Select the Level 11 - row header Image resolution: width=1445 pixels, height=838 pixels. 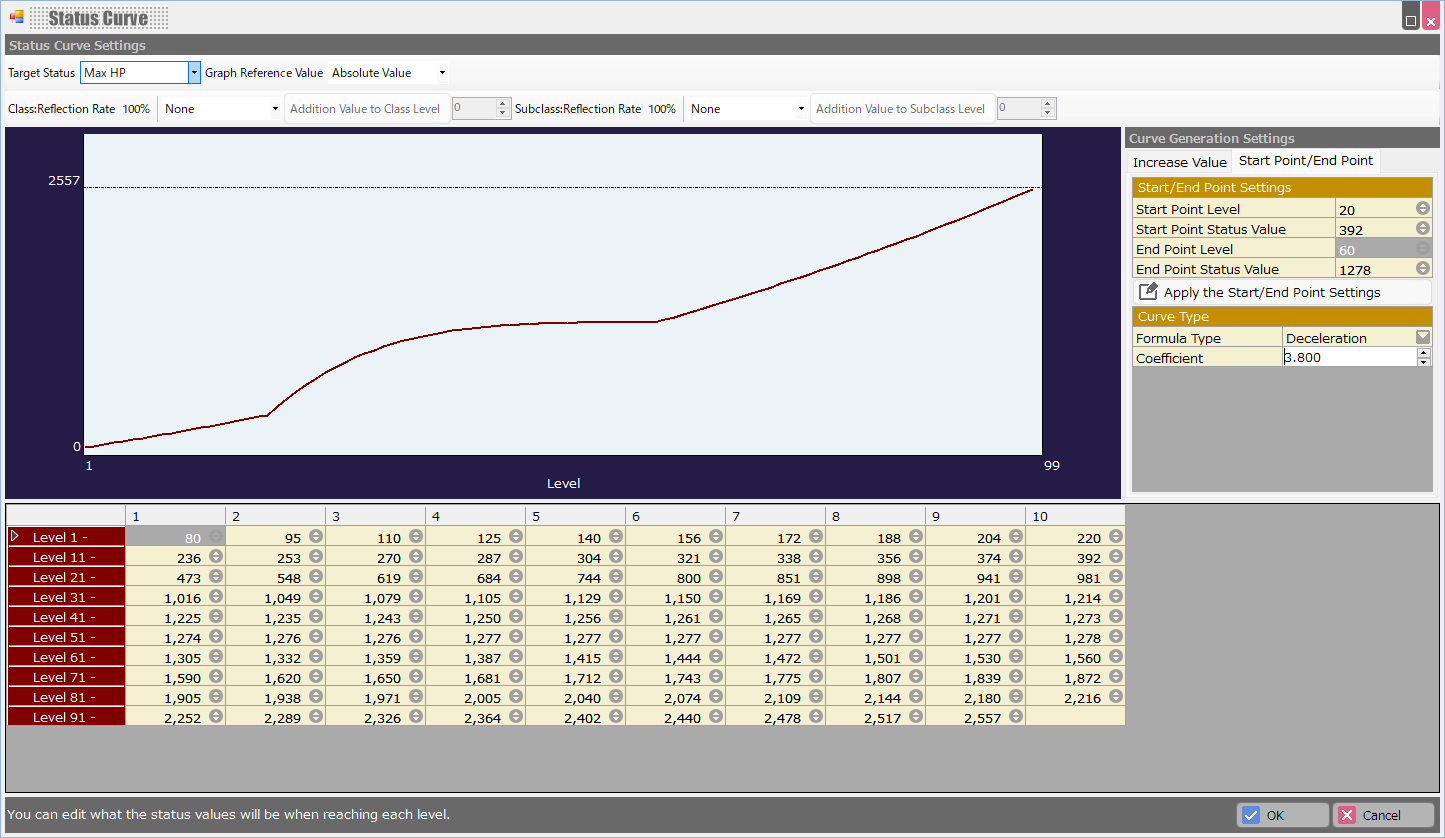(66, 557)
